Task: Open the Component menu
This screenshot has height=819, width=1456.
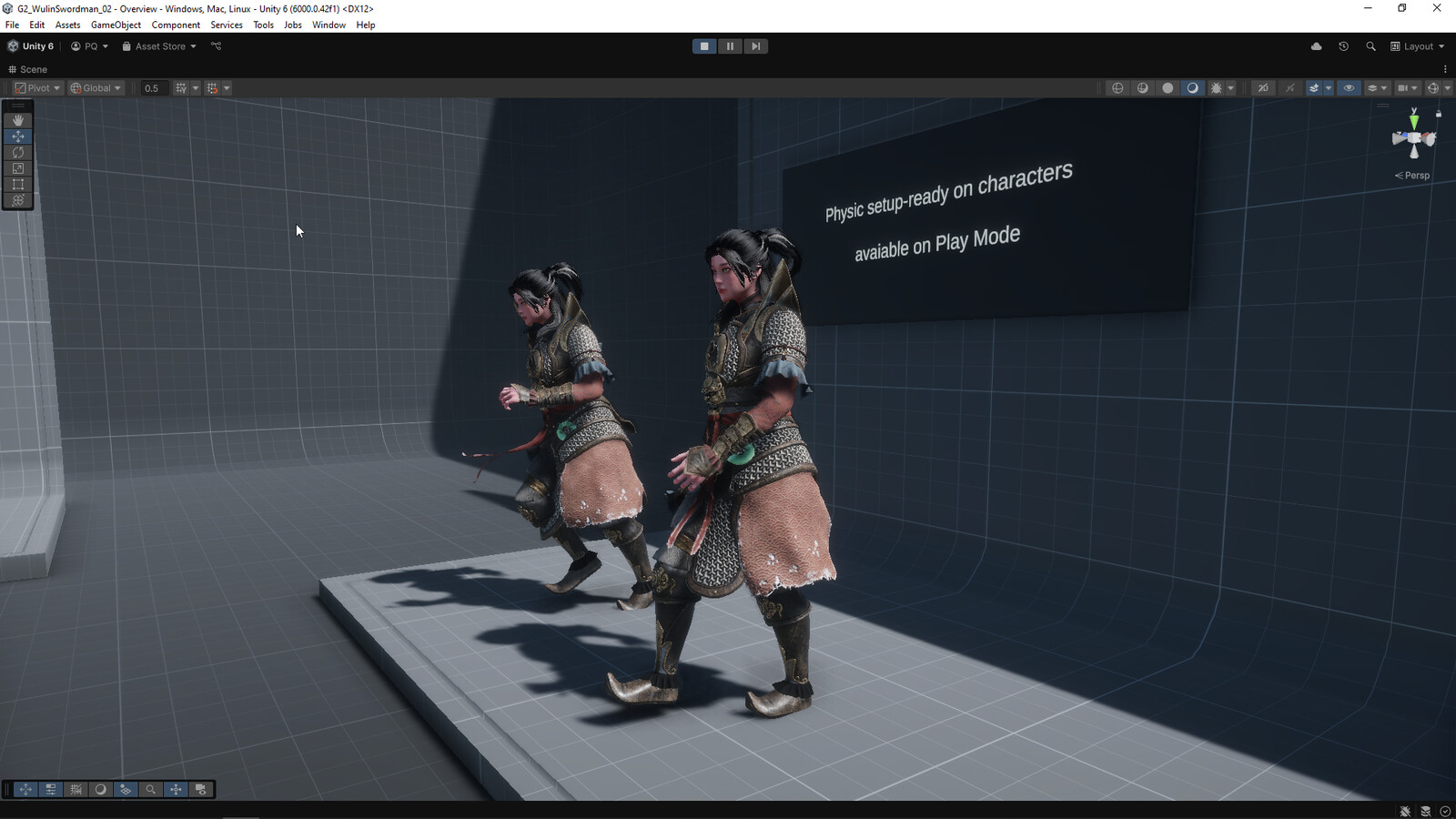Action: pyautogui.click(x=176, y=25)
